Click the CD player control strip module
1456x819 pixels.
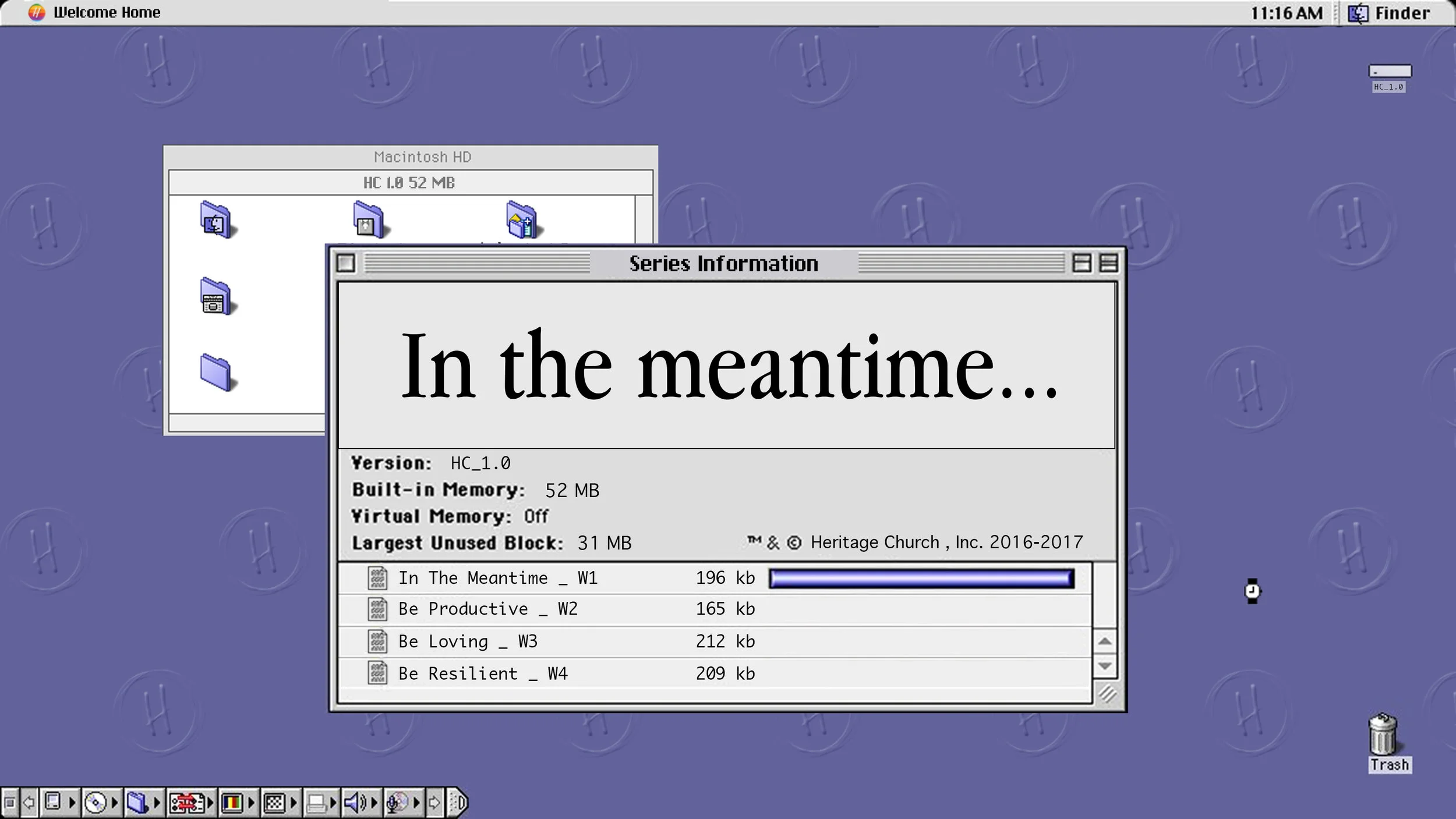96,803
